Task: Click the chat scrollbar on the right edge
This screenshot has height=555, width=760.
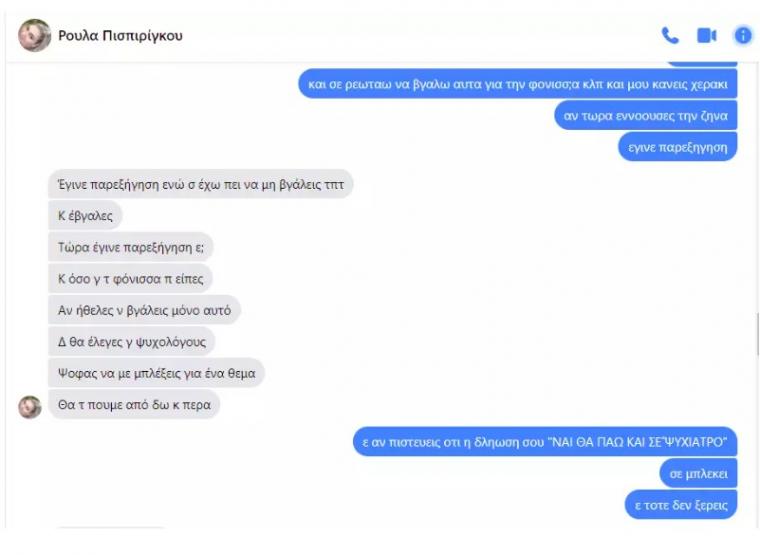Action: 757,334
